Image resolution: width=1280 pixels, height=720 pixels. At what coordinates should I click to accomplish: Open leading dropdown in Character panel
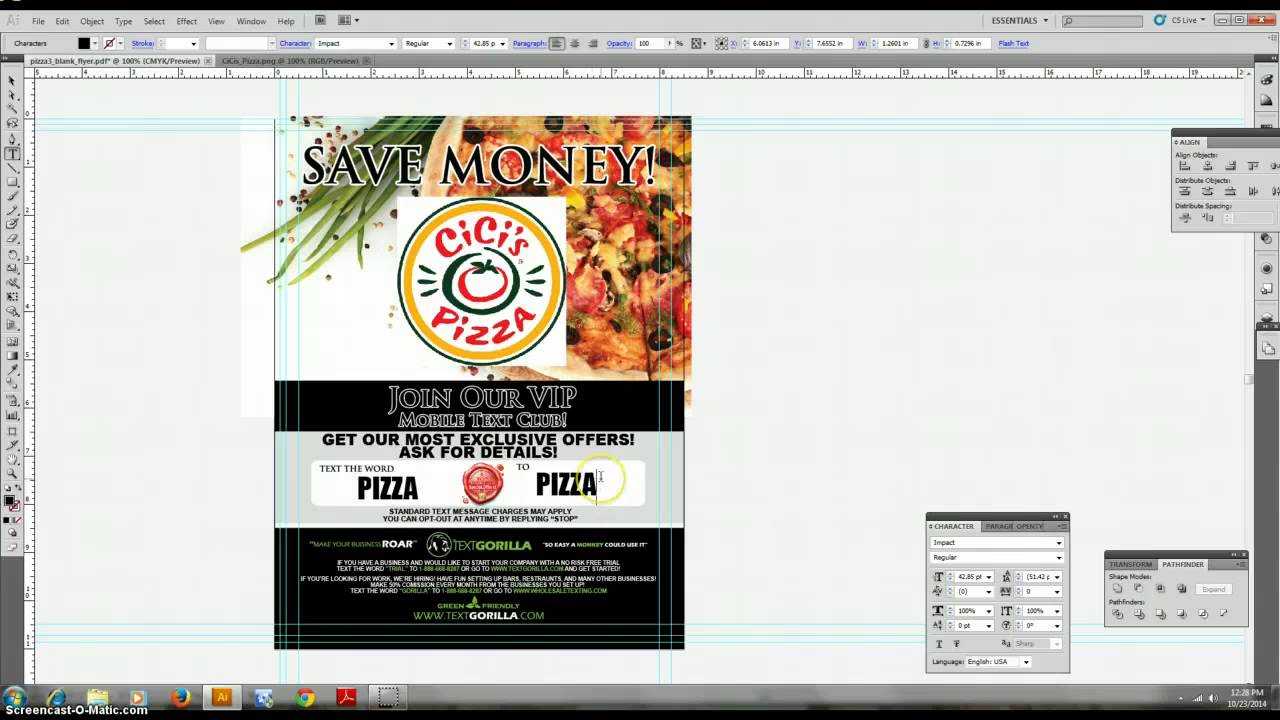[x=1057, y=577]
